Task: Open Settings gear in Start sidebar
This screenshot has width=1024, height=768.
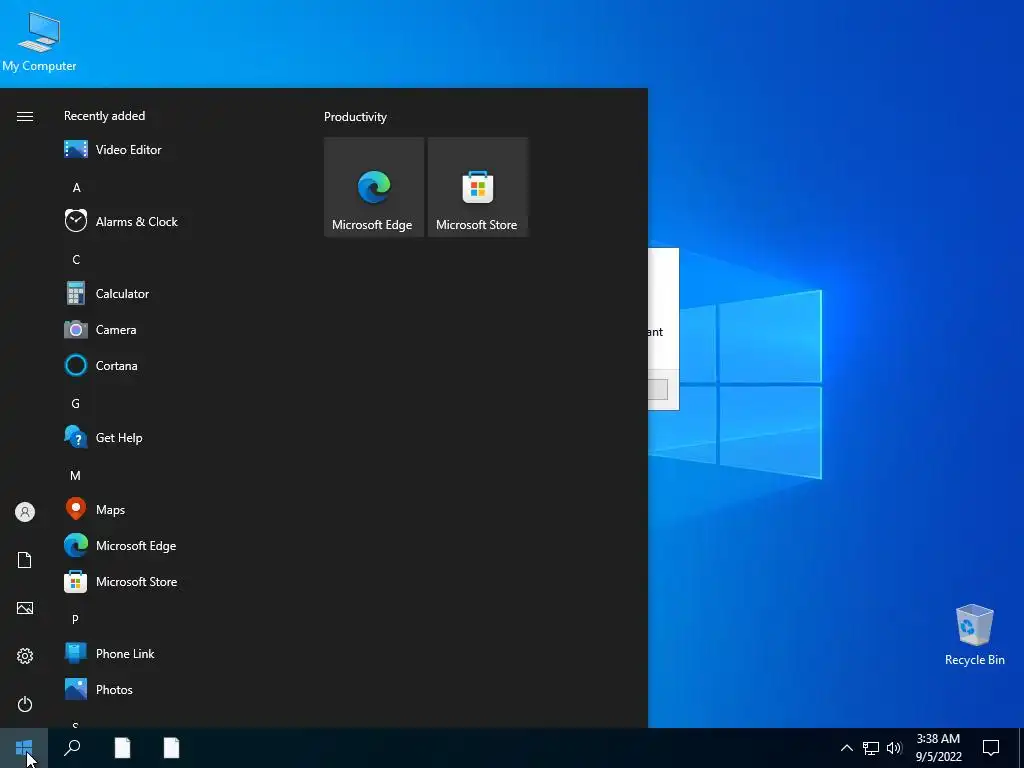Action: point(25,656)
